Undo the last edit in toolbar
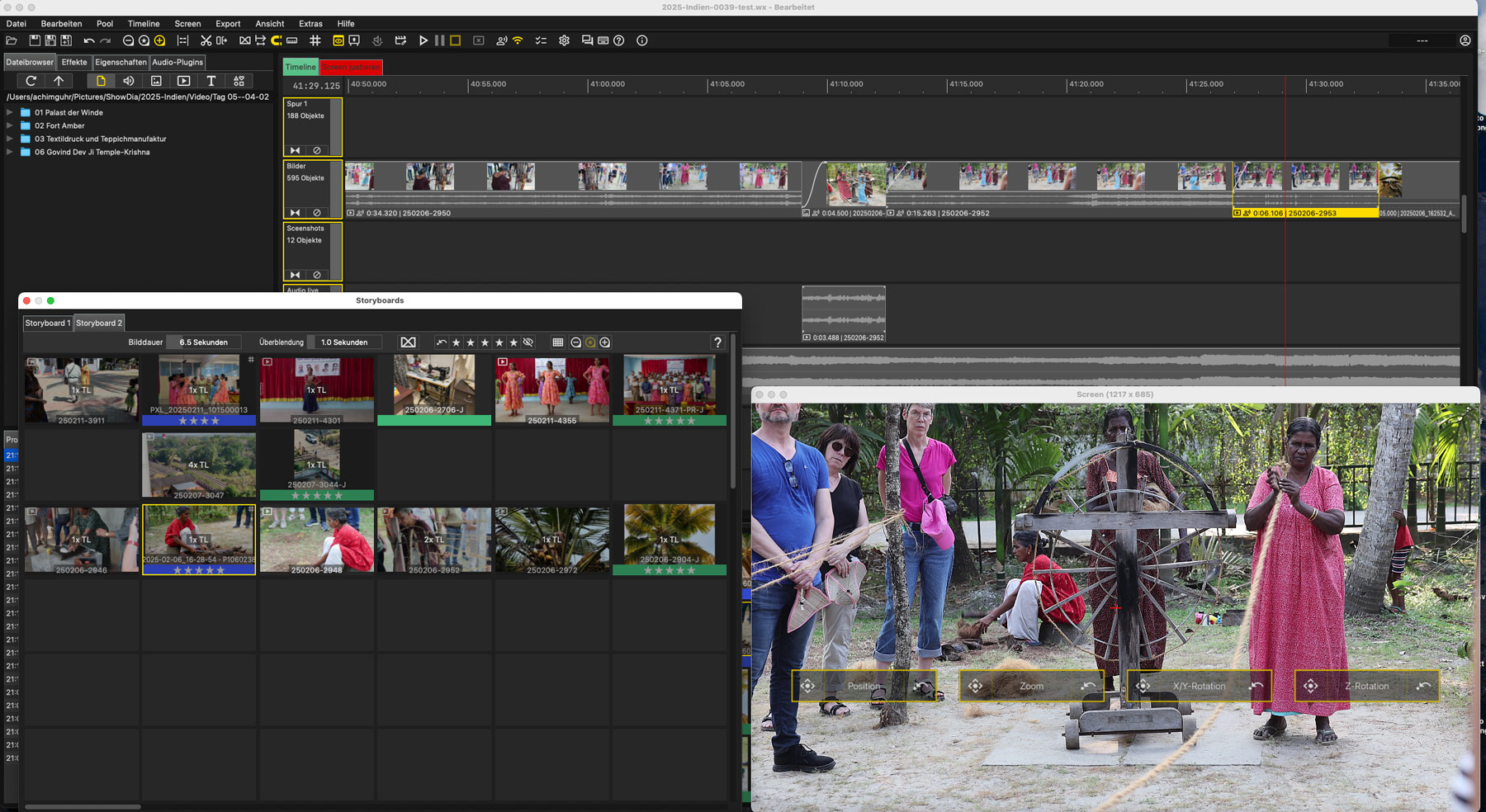Image resolution: width=1486 pixels, height=812 pixels. [88, 40]
